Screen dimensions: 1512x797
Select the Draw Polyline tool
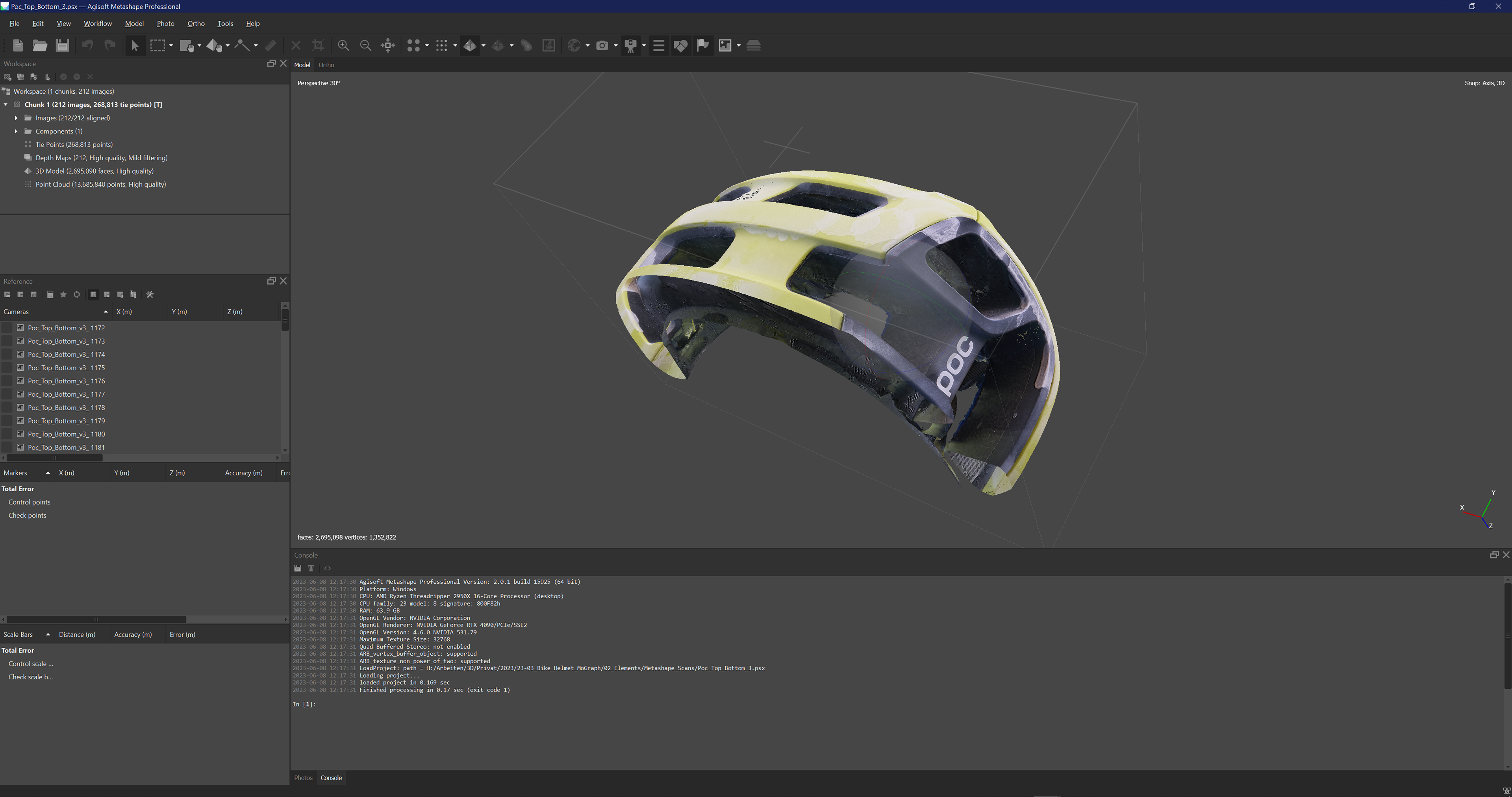pyautogui.click(x=242, y=45)
